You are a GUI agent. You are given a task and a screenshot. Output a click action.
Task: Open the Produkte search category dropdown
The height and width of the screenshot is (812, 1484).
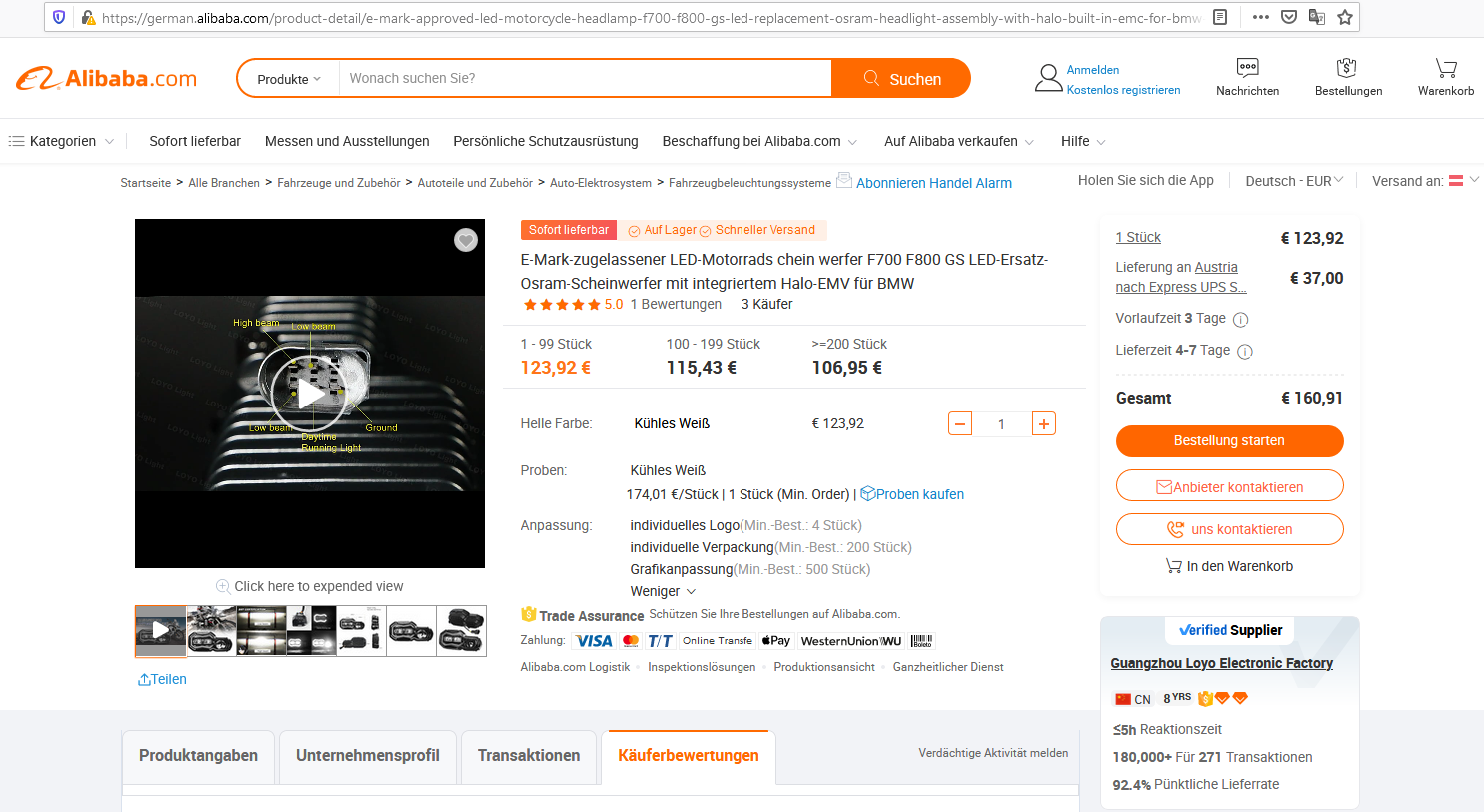tap(289, 79)
